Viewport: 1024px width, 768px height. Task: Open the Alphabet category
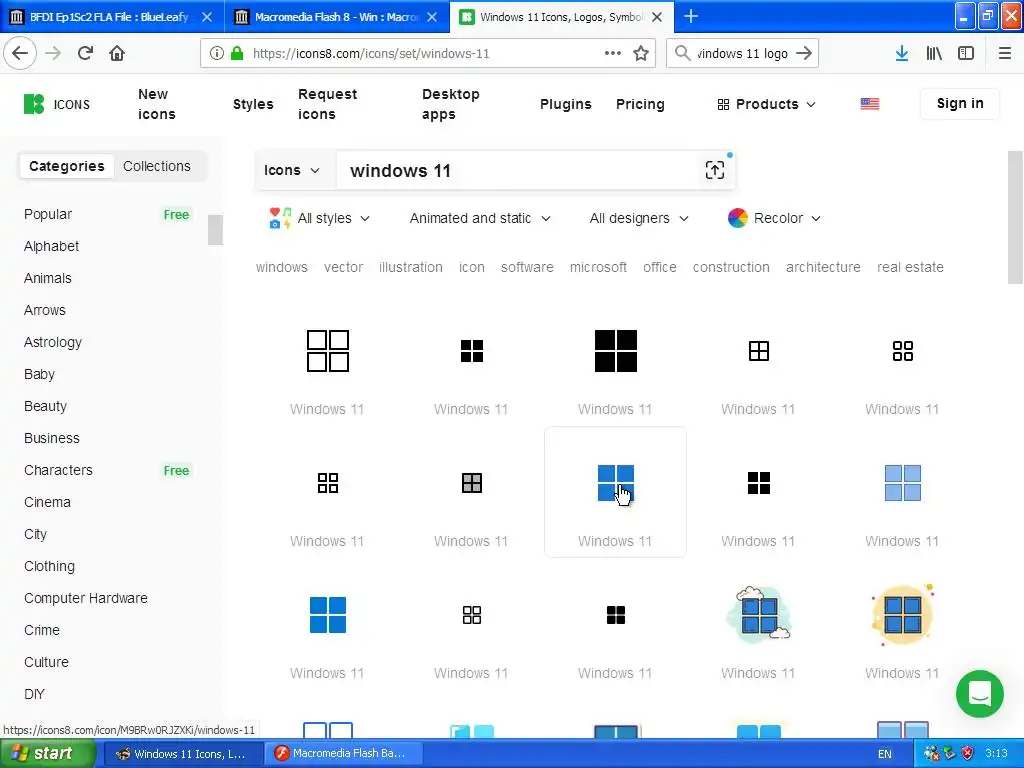tap(51, 246)
